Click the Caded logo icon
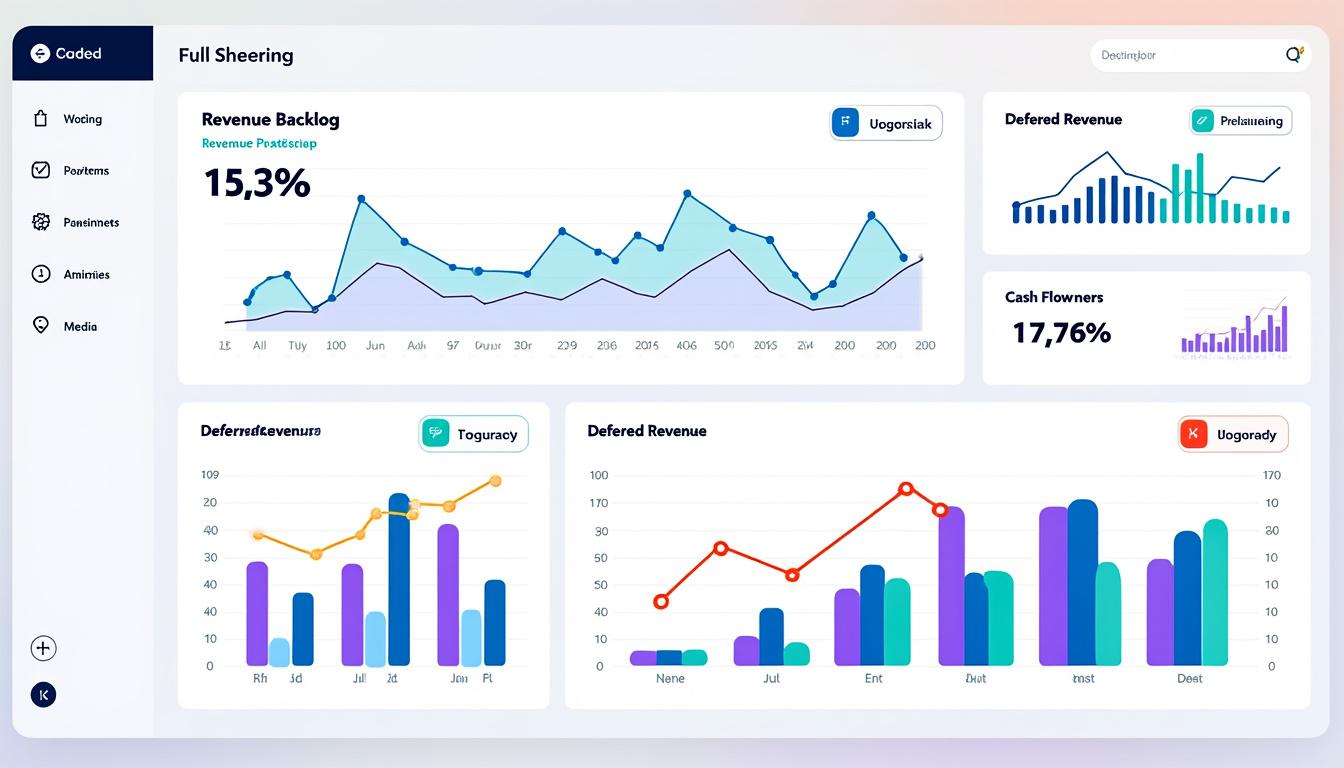This screenshot has width=1344, height=768. tap(40, 54)
